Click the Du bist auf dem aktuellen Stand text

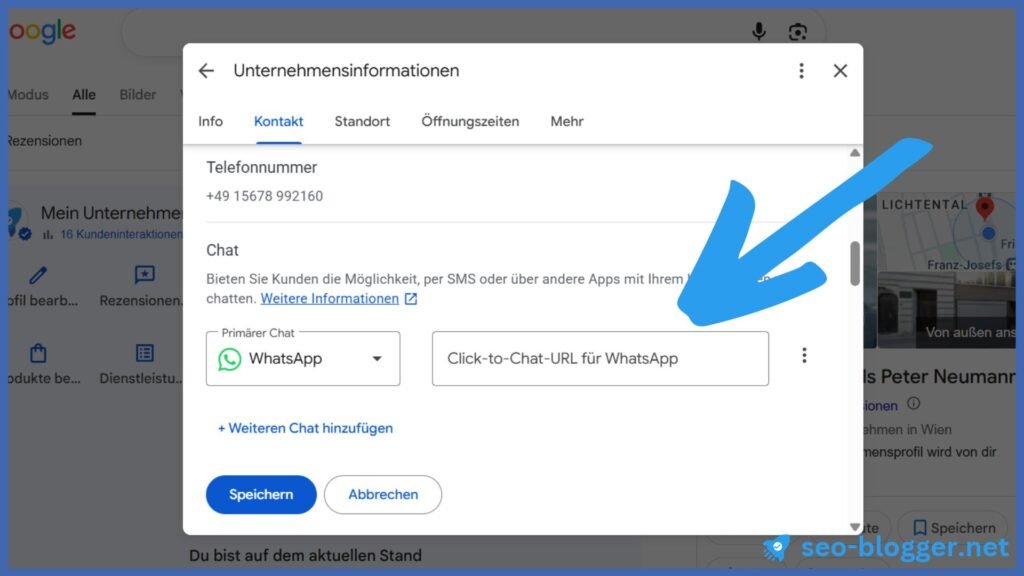(306, 556)
